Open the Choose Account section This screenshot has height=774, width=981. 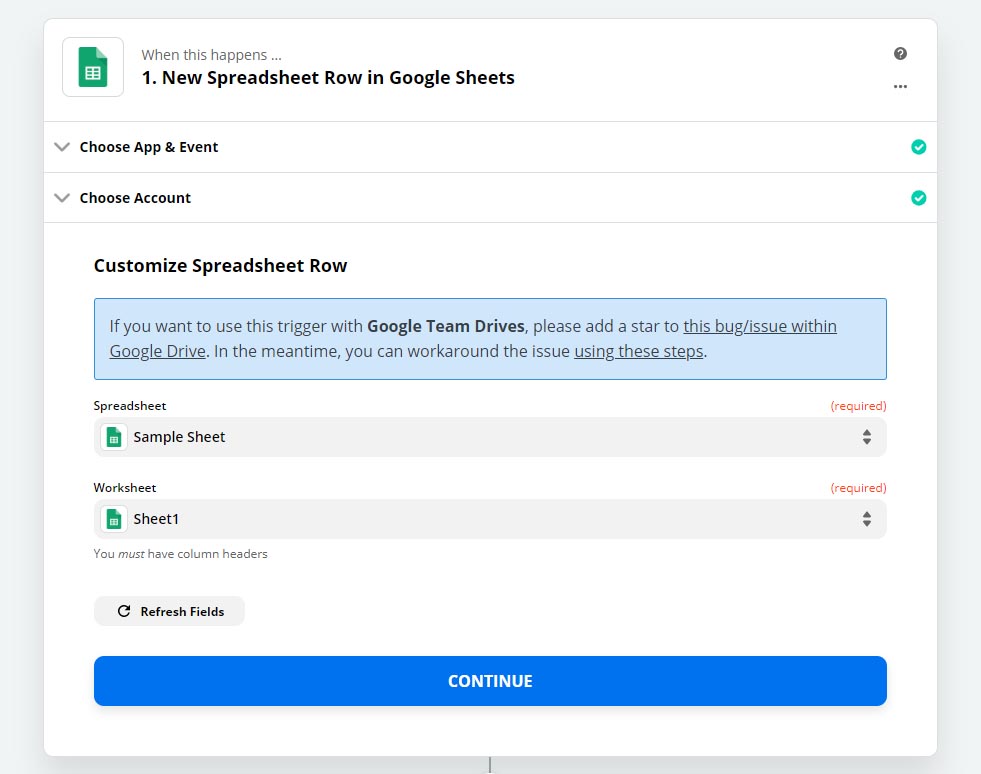[x=490, y=198]
